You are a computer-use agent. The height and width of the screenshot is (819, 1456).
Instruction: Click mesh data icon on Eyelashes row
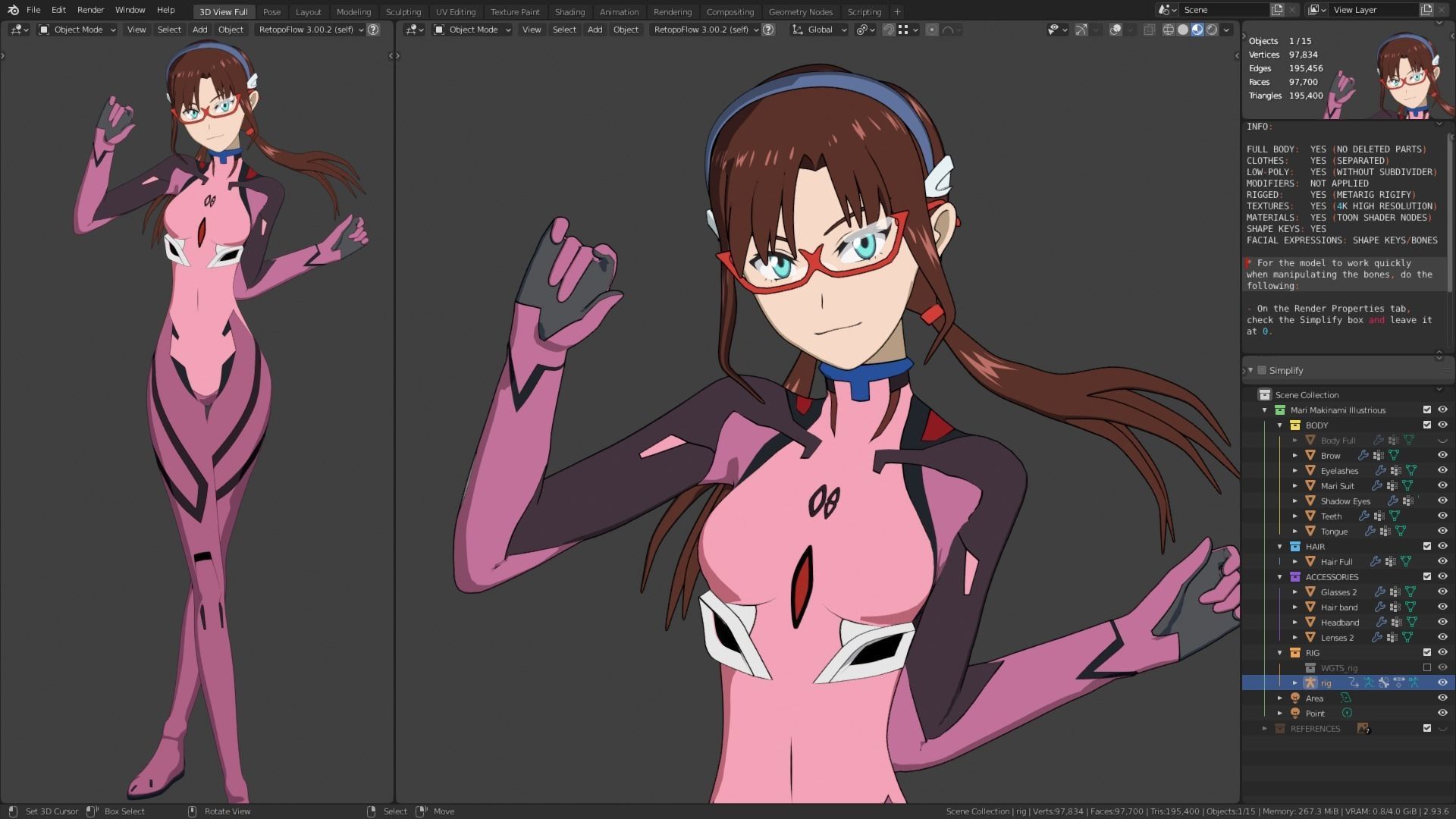point(1411,471)
